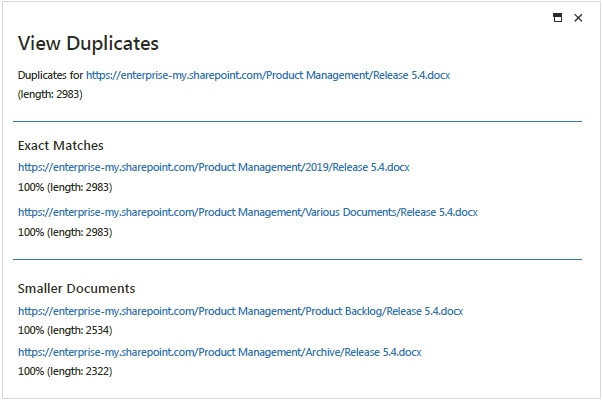Image resolution: width=603 pixels, height=401 pixels.
Task: Click the '100% (length: 2534)' text
Action: point(65,330)
